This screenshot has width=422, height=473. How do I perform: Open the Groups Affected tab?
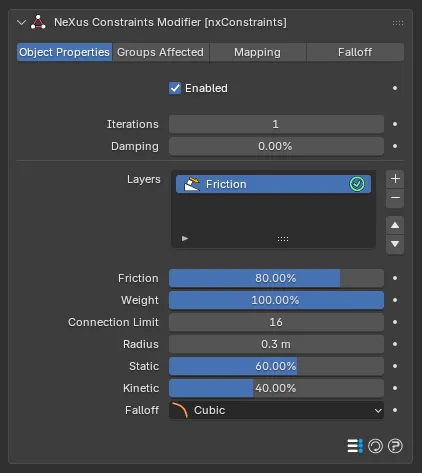tap(160, 52)
